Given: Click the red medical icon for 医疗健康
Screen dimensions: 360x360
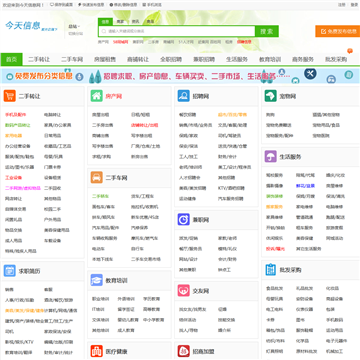Looking at the screenshot, I should pyautogui.click(x=97, y=351).
